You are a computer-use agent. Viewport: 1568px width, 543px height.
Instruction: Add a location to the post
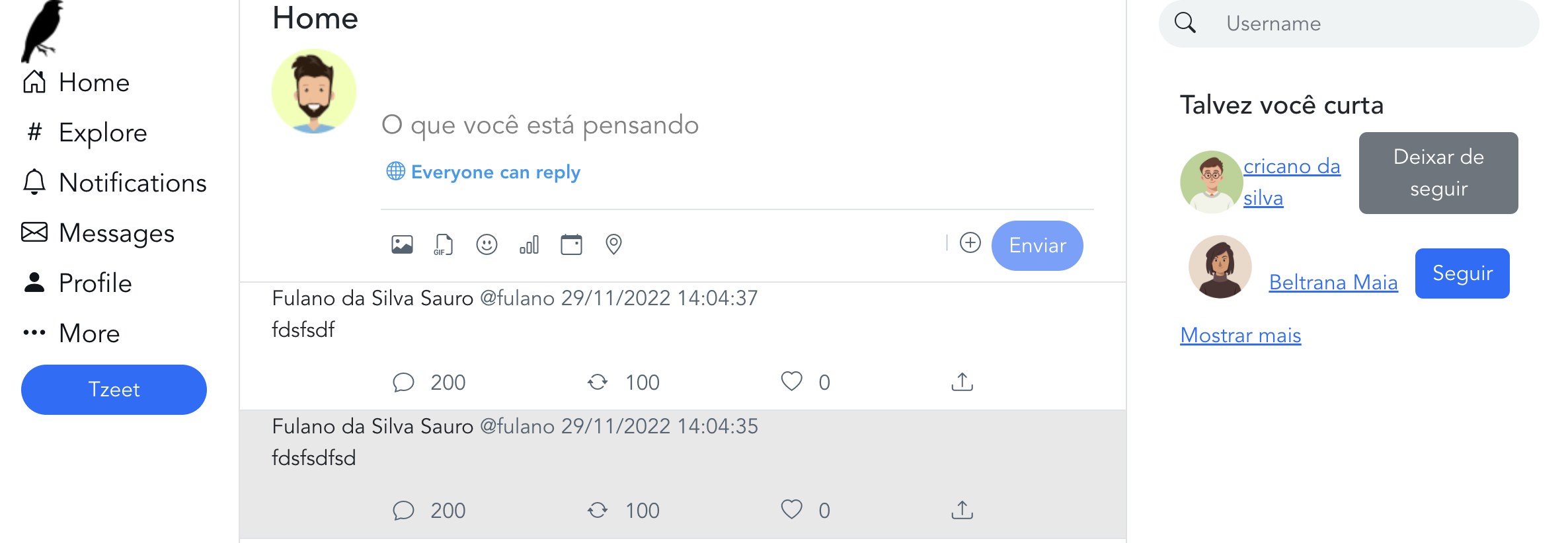pyautogui.click(x=613, y=244)
